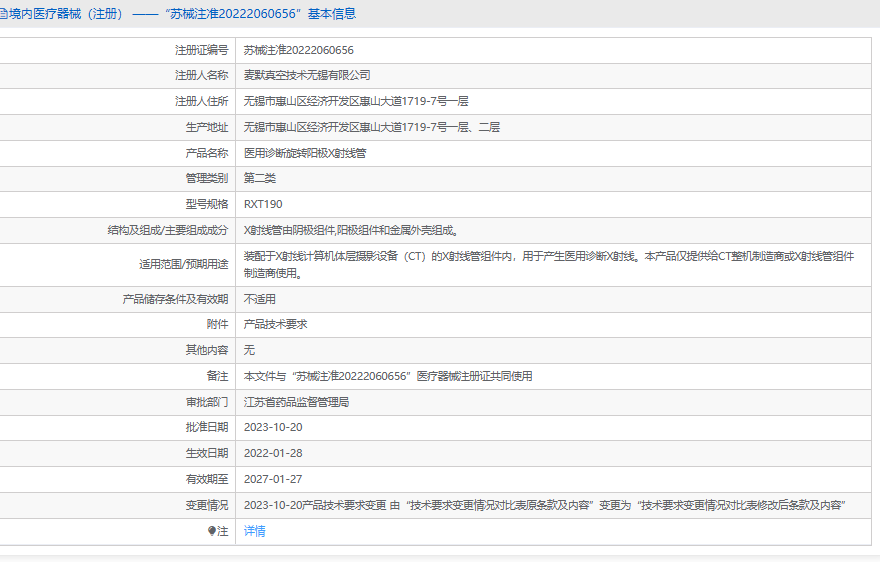880x562 pixels.
Task: Select the 型号规格 label
Action: click(207, 204)
